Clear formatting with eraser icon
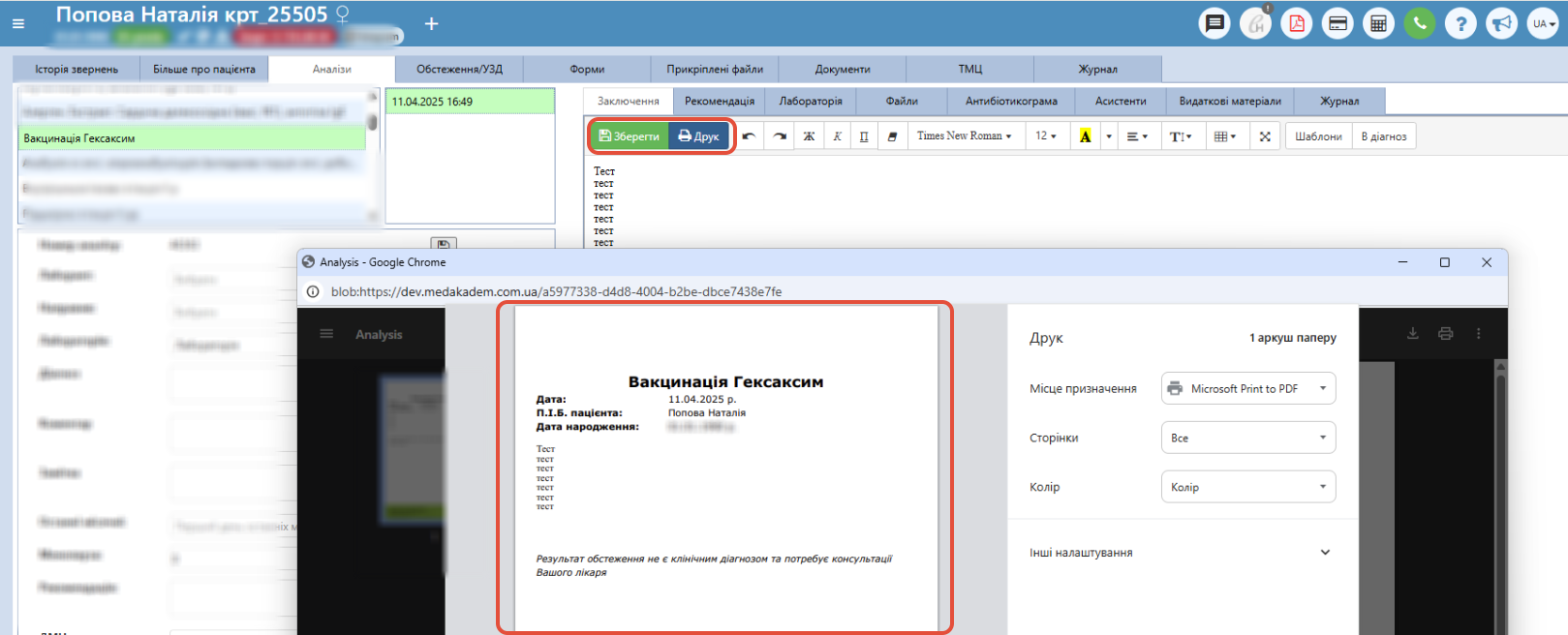Viewport: 1568px width, 635px height. tap(892, 136)
